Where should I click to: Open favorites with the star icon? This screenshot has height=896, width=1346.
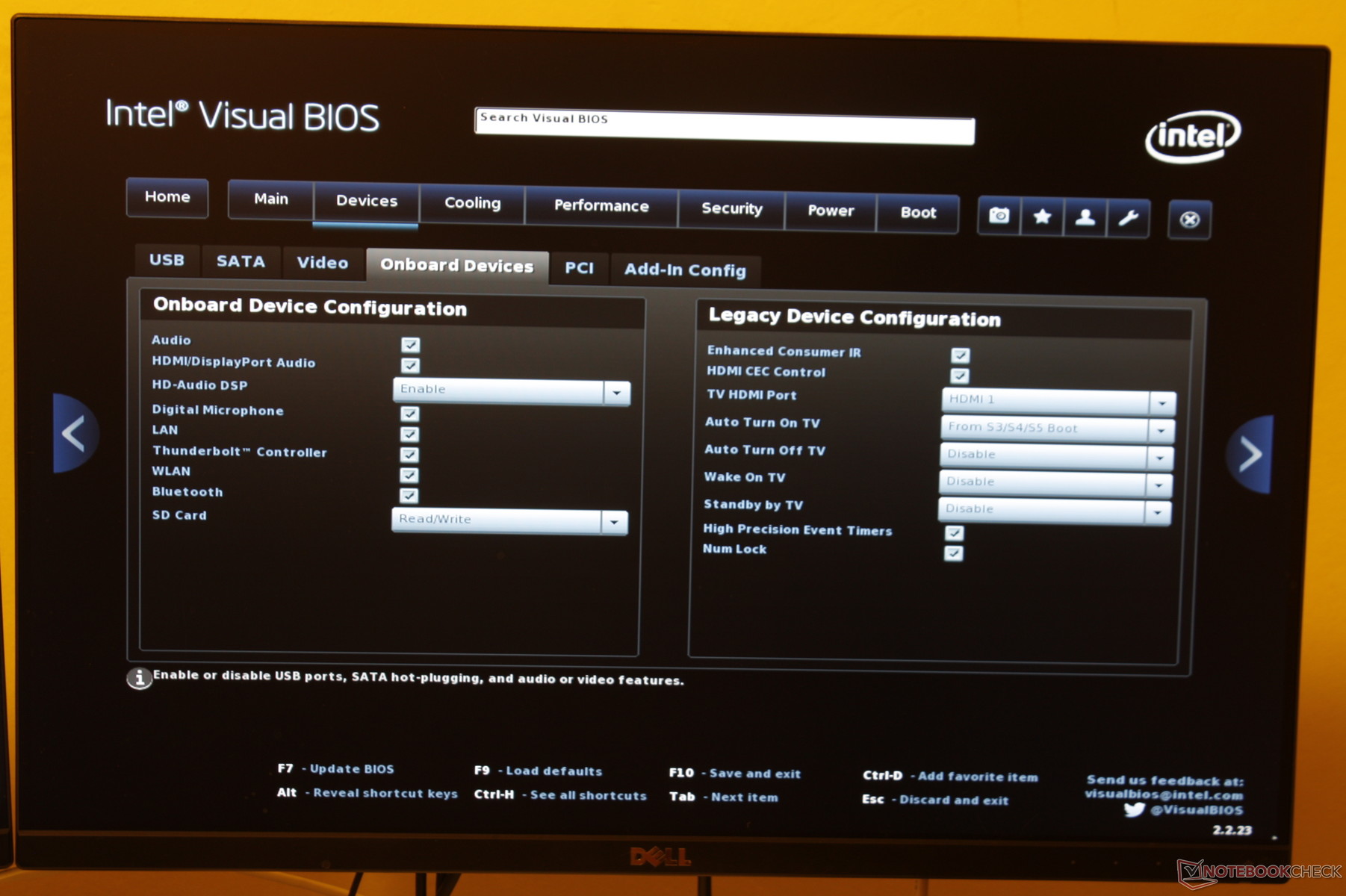(1042, 217)
